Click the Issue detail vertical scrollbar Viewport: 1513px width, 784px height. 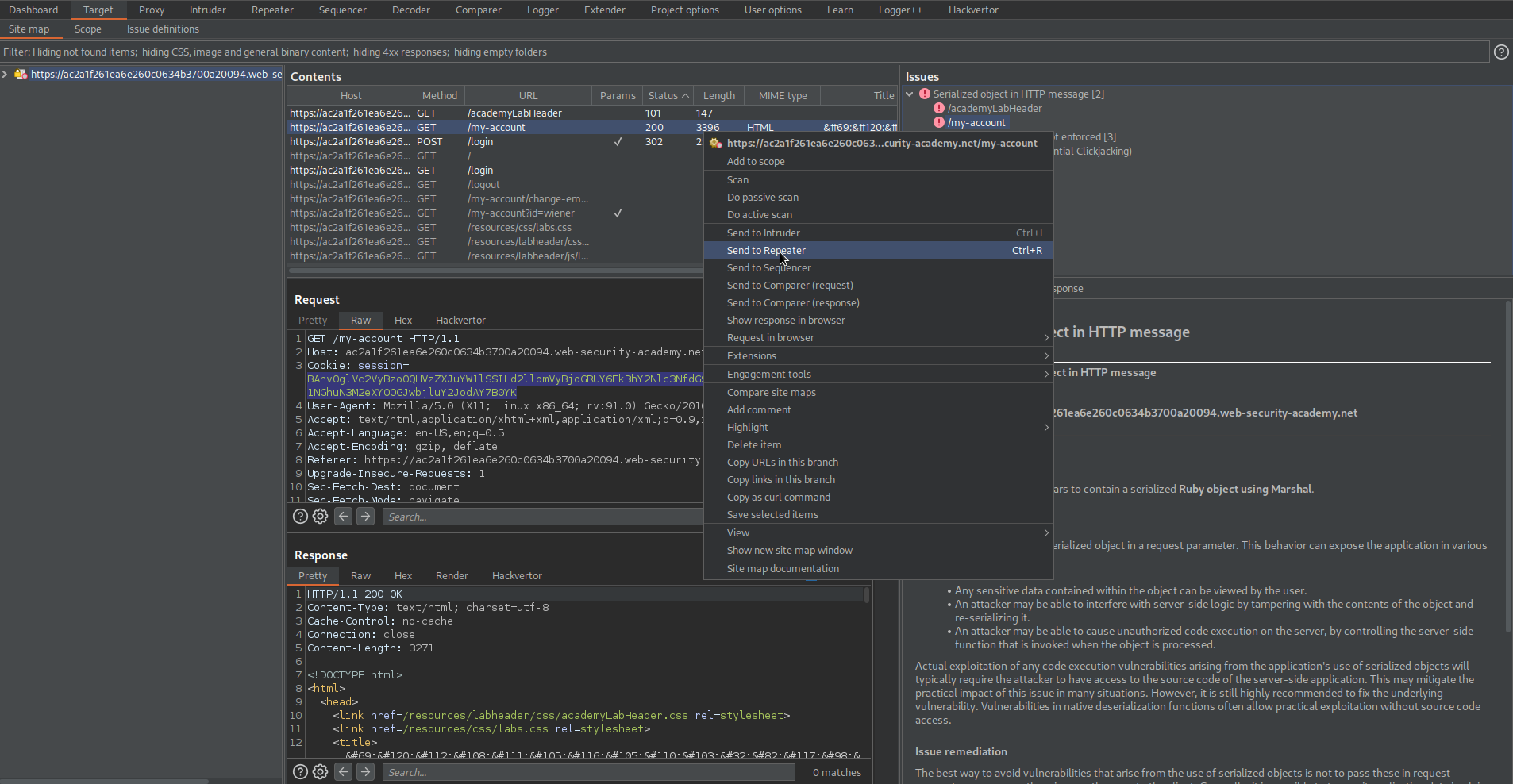coord(1508,468)
